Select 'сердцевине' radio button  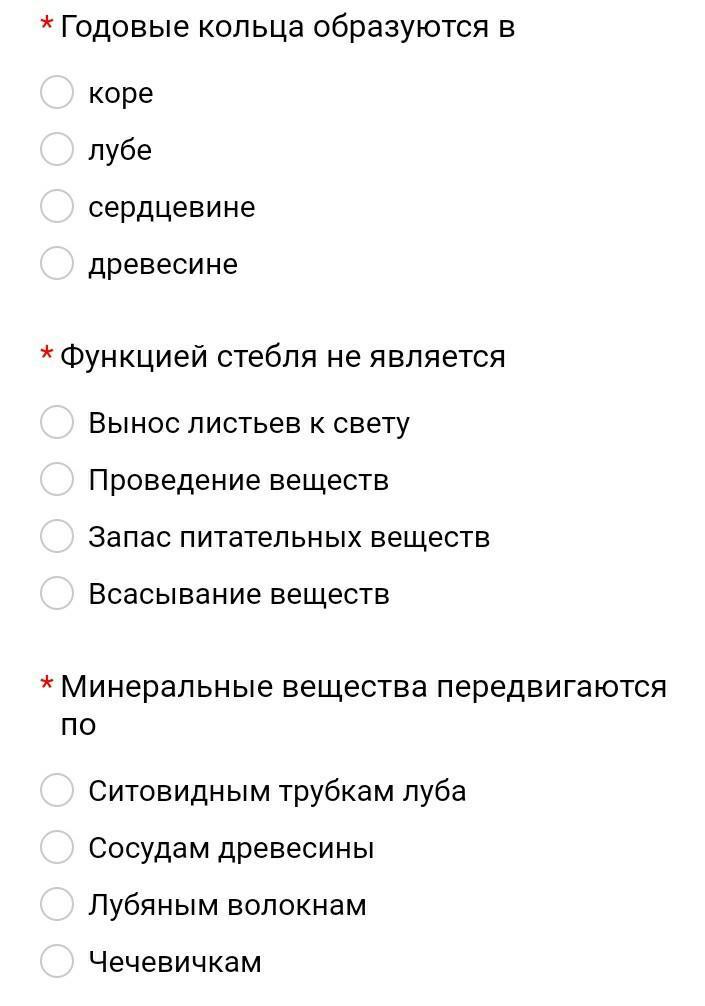click(57, 206)
